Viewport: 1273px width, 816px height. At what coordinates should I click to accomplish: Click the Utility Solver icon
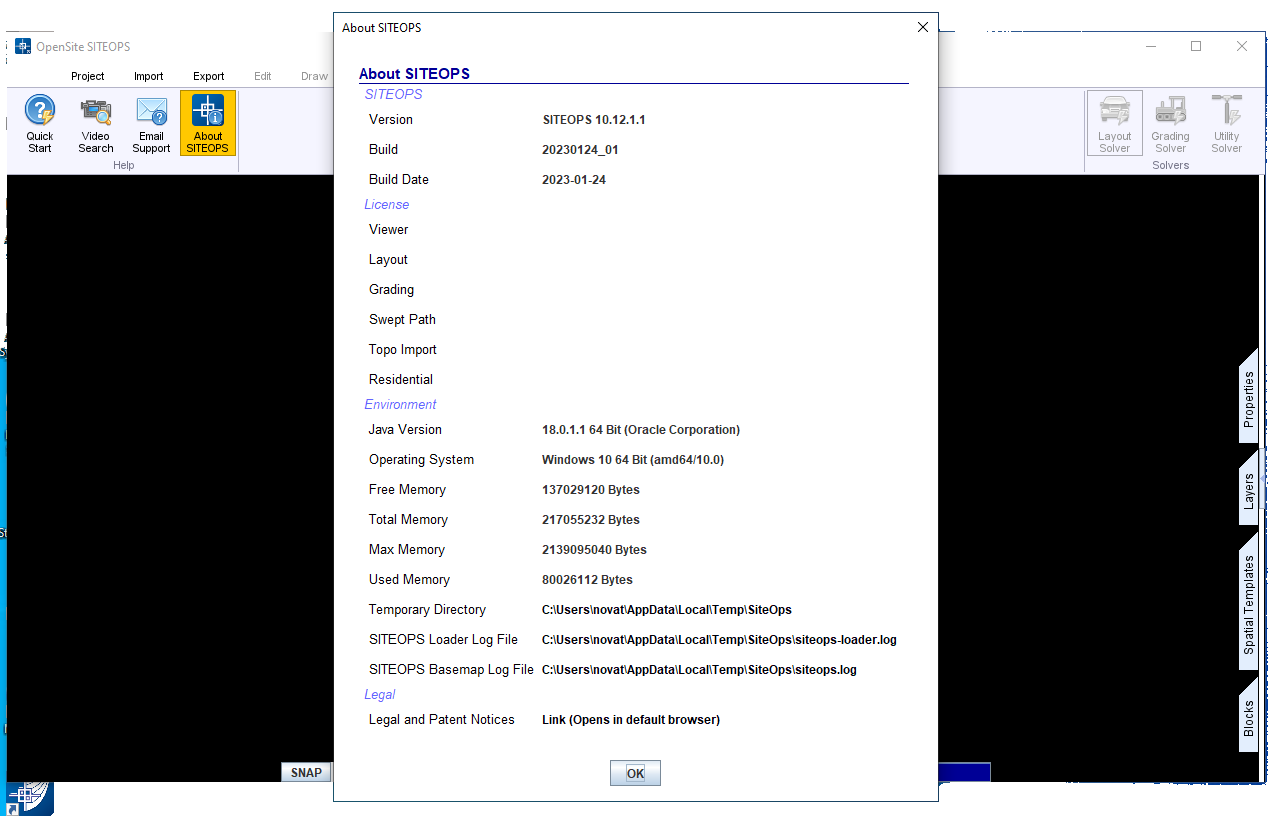pyautogui.click(x=1226, y=124)
